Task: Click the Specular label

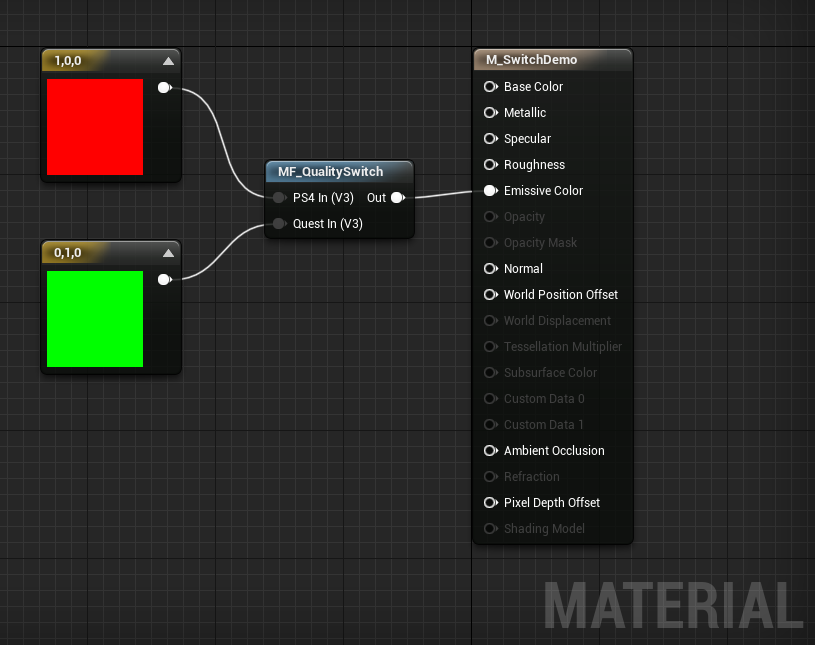Action: [527, 139]
